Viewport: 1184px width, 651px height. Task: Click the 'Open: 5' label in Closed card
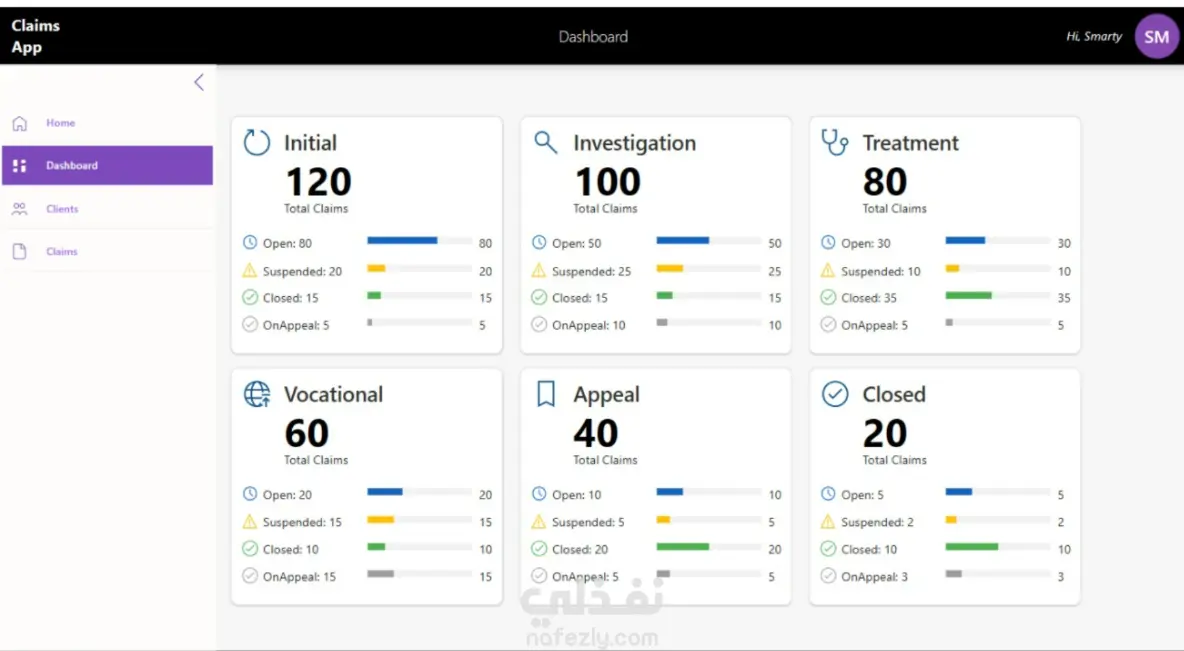(862, 495)
